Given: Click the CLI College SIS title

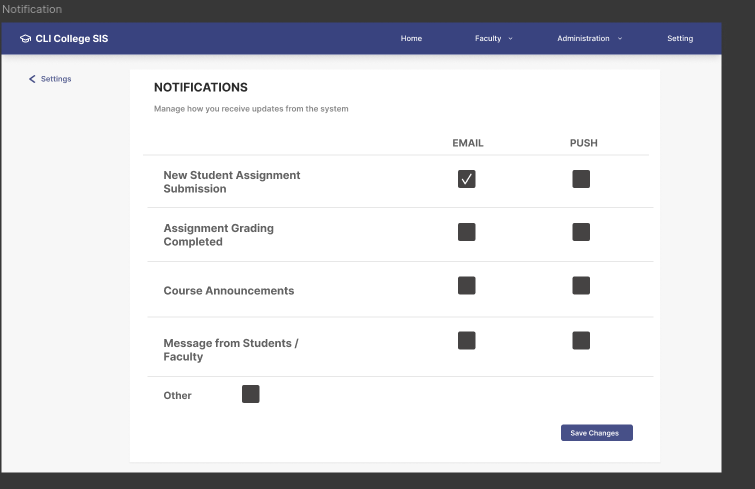Looking at the screenshot, I should [x=72, y=39].
